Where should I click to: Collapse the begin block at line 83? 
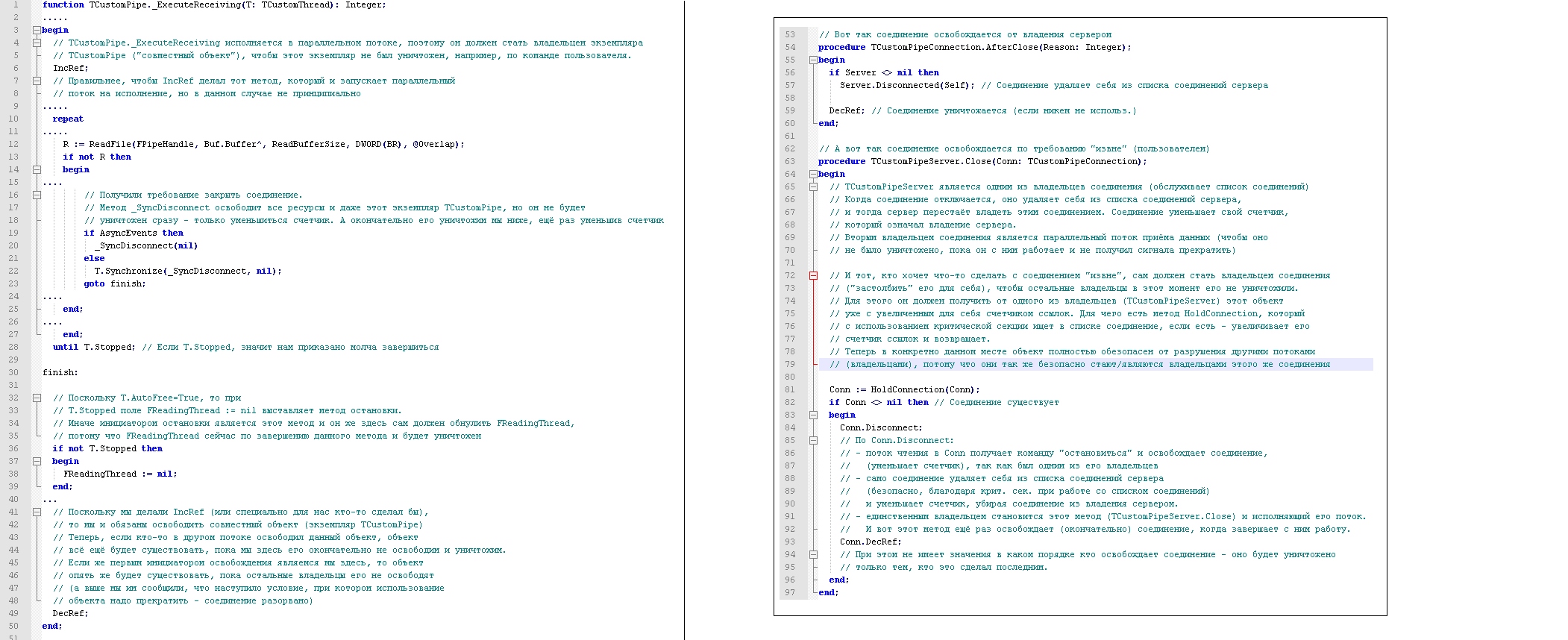tap(813, 415)
